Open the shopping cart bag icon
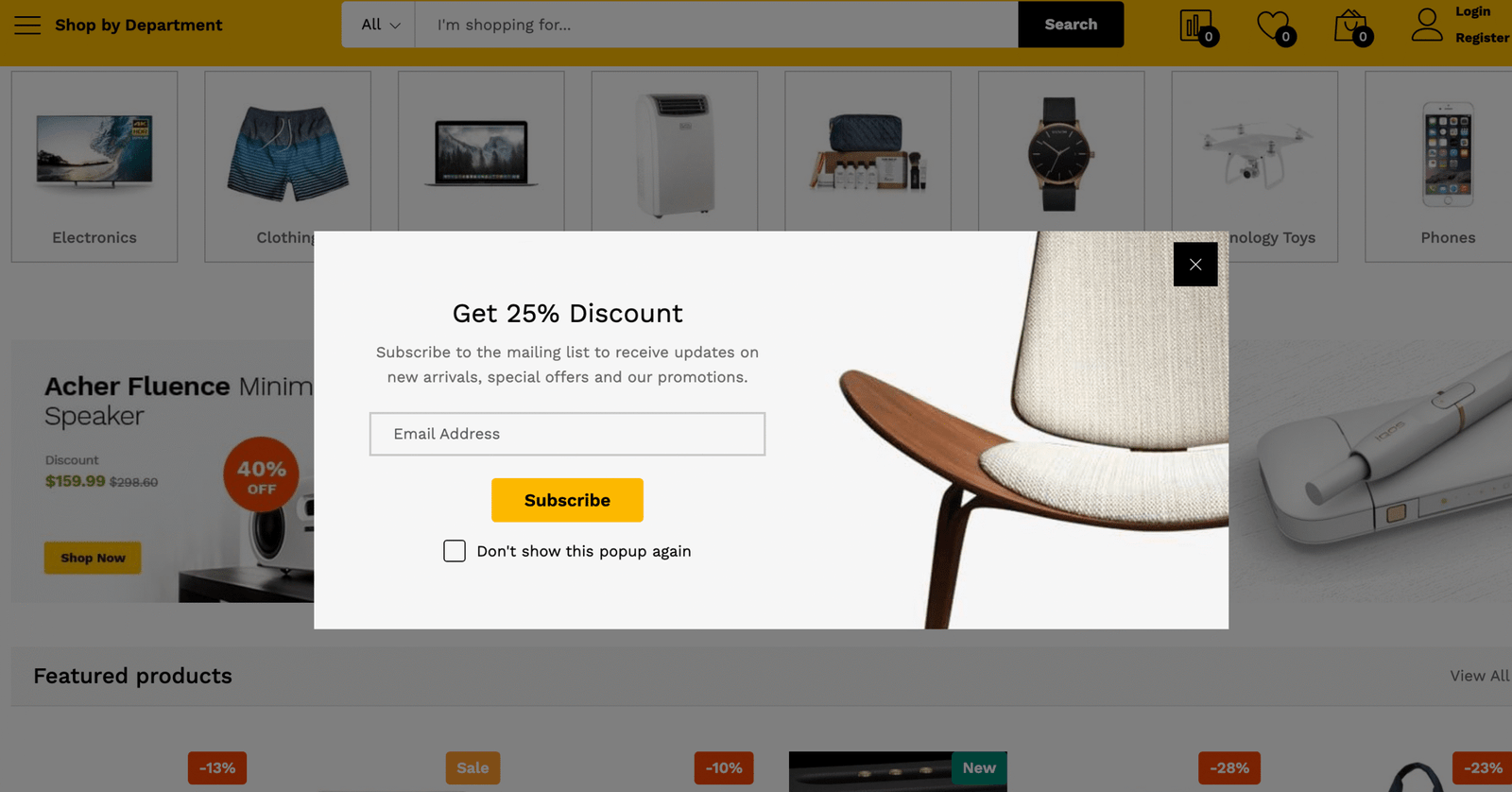Viewport: 1512px width, 792px height. pyautogui.click(x=1350, y=26)
